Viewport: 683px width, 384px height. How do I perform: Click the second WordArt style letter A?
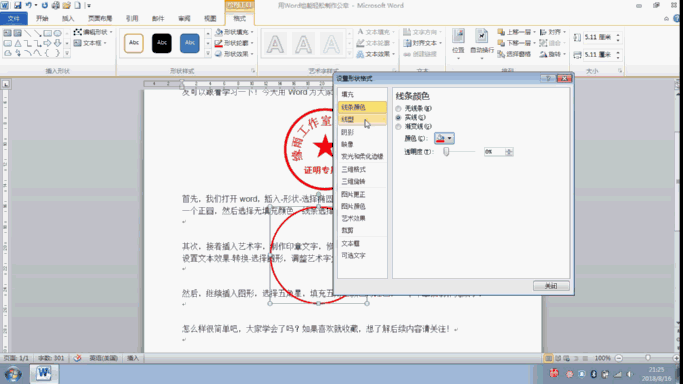tap(303, 44)
